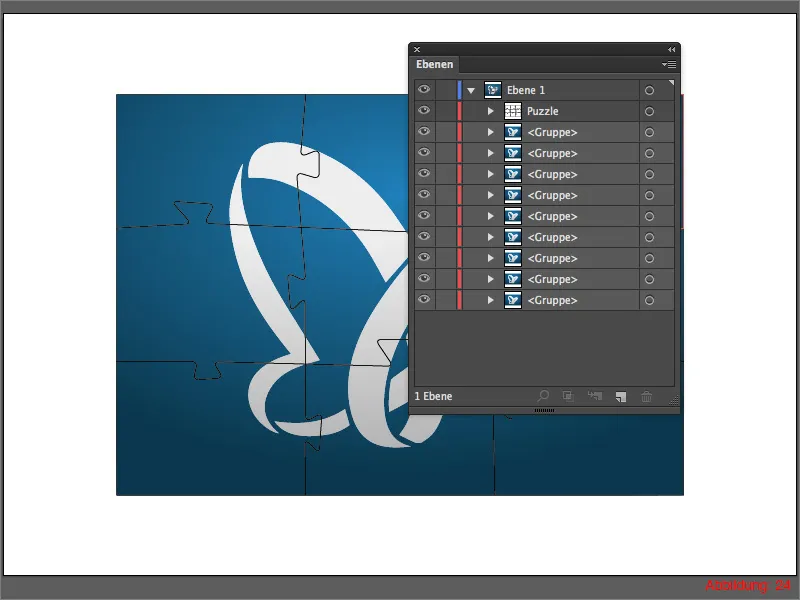
Task: Hide Ebene 1 using its eye toggle
Action: (424, 89)
